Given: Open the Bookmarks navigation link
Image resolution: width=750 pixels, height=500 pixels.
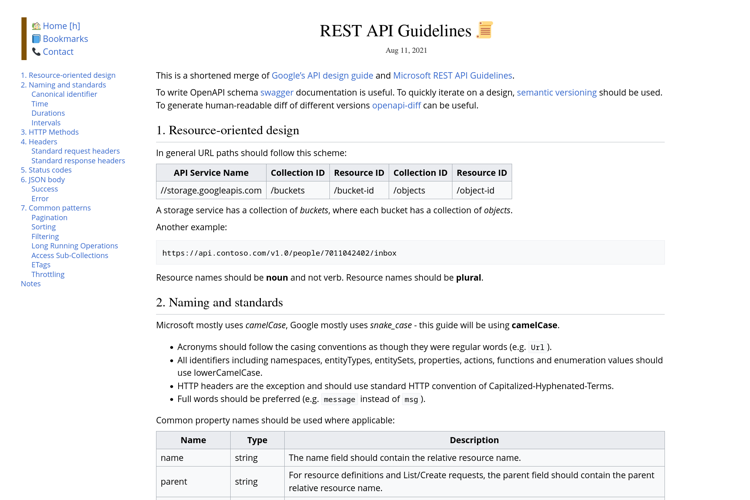Looking at the screenshot, I should point(65,39).
